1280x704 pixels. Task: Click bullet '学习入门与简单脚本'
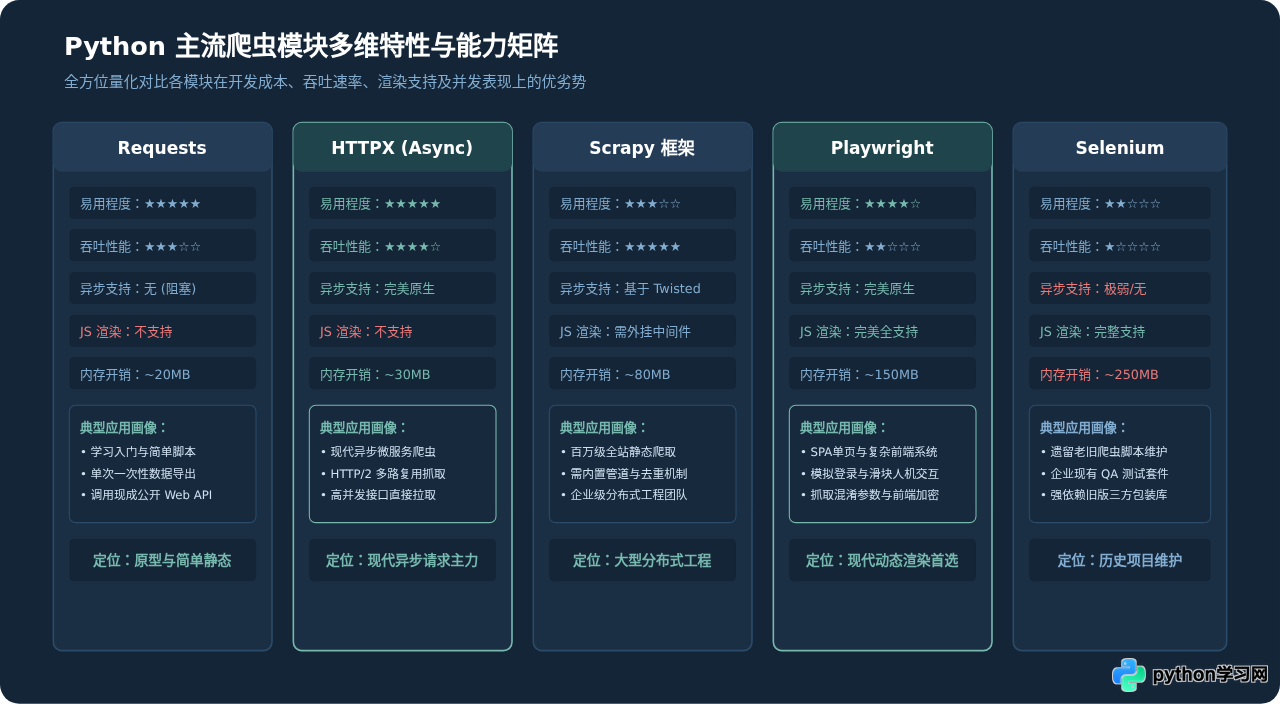[138, 452]
